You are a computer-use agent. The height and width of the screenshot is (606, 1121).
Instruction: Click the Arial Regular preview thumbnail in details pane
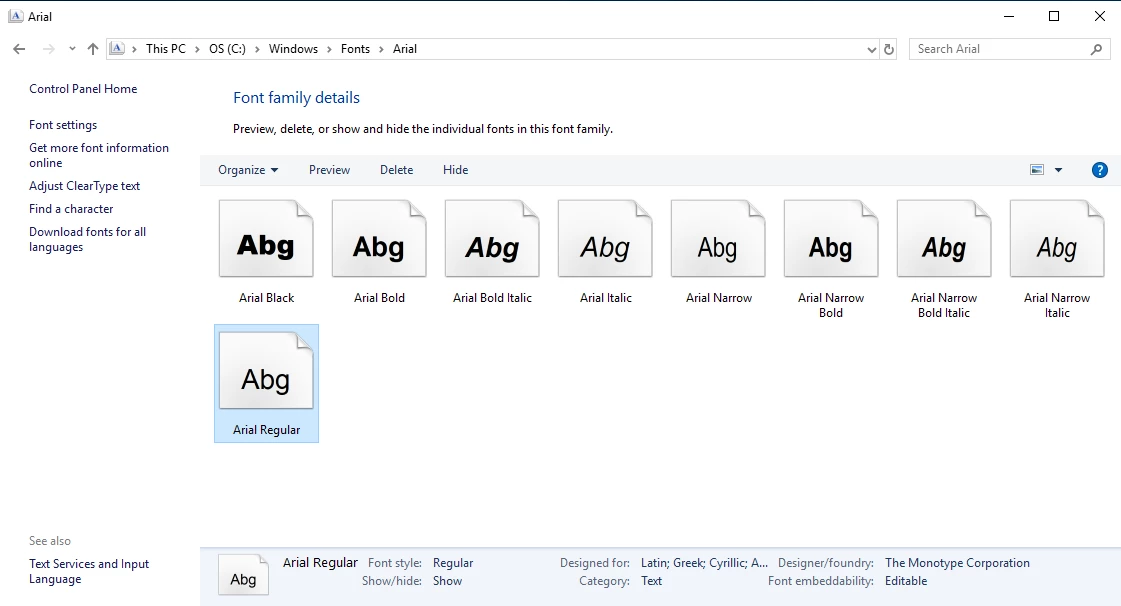243,575
